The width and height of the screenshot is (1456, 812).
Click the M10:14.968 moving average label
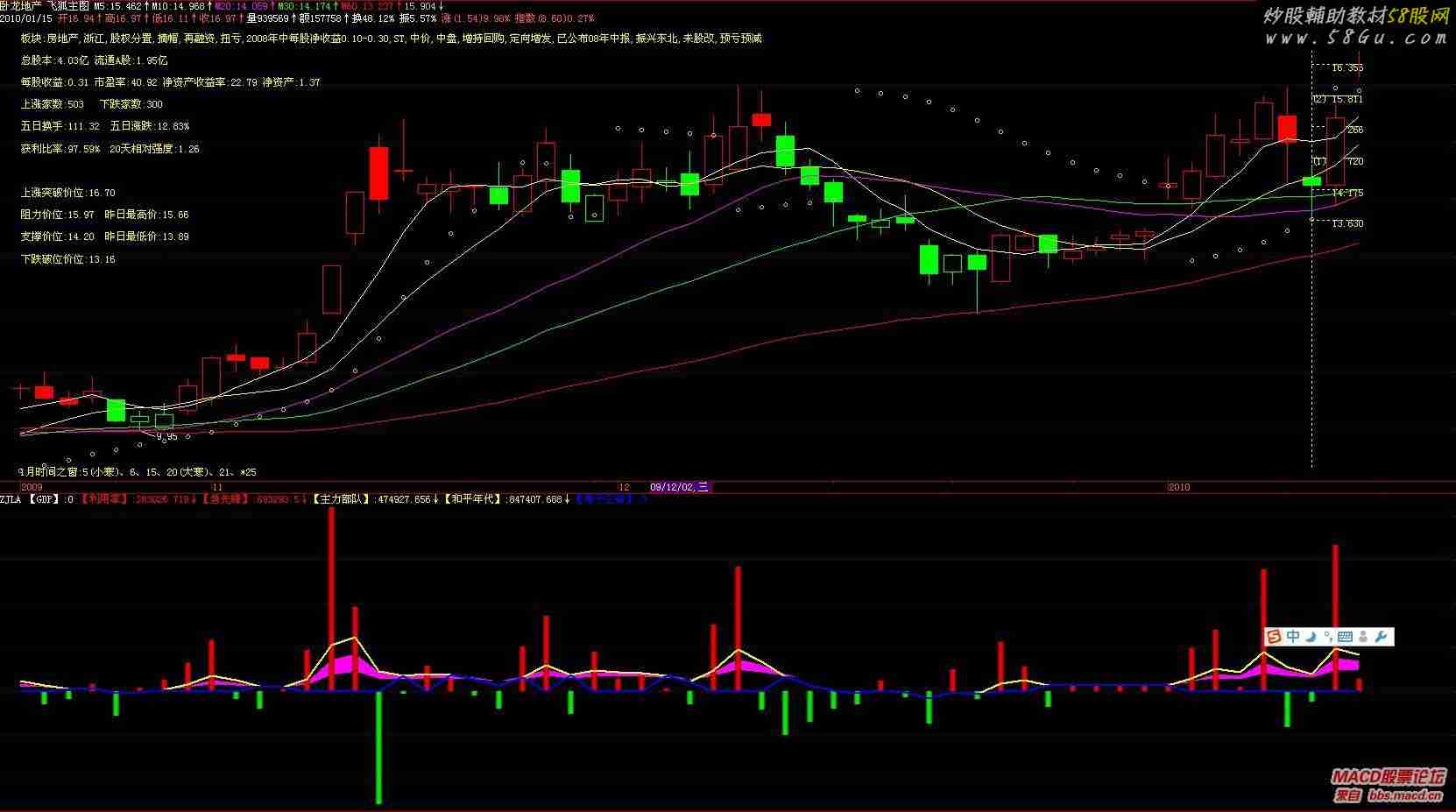(x=180, y=6)
